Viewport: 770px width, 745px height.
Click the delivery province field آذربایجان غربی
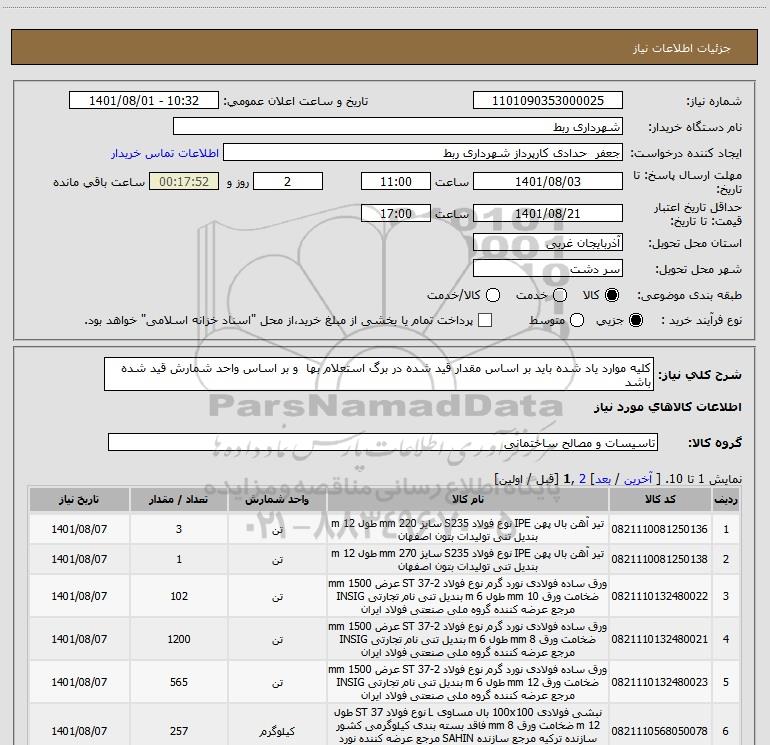(x=548, y=243)
